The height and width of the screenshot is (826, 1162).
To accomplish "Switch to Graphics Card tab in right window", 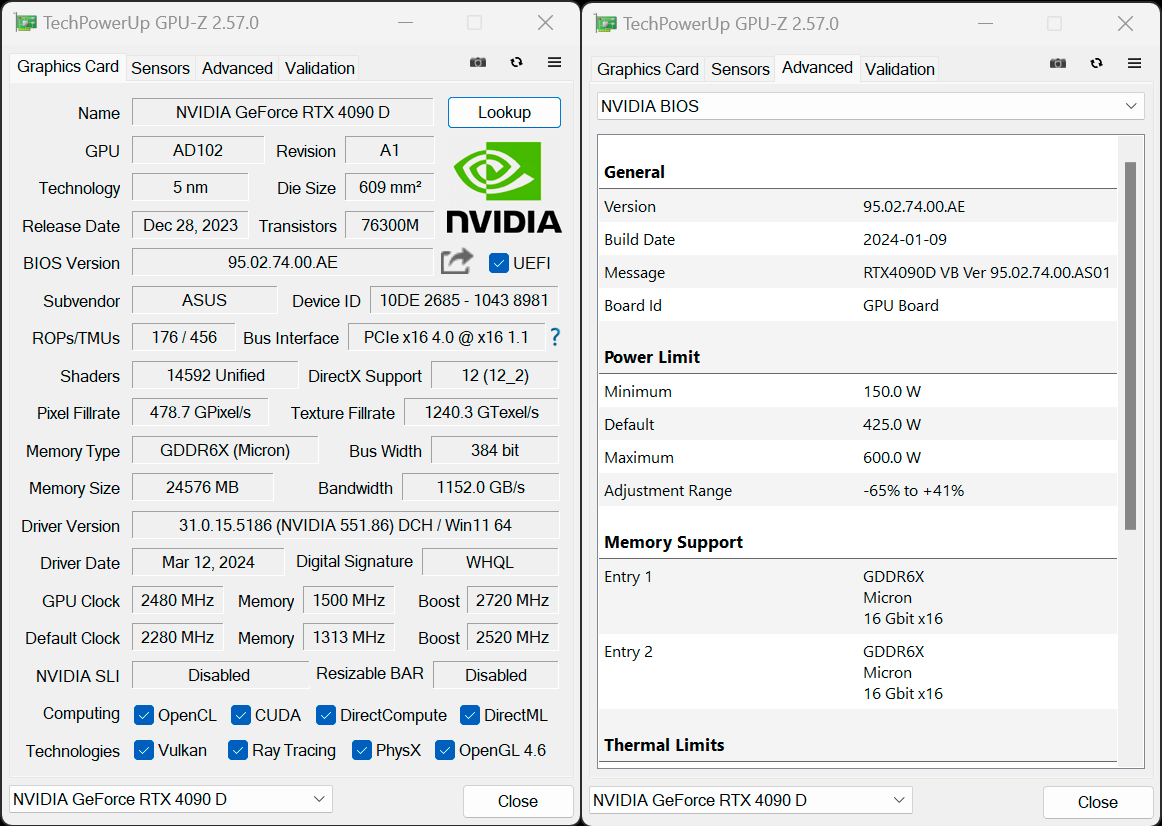I will point(648,69).
